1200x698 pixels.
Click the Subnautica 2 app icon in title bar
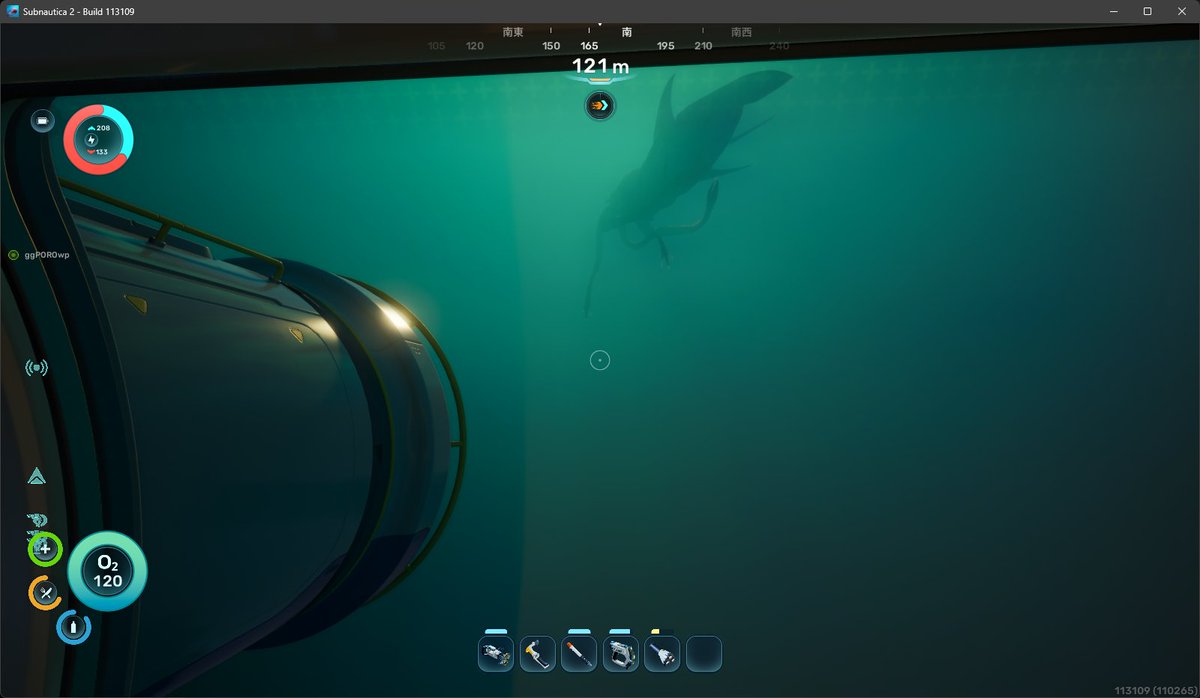pos(13,11)
